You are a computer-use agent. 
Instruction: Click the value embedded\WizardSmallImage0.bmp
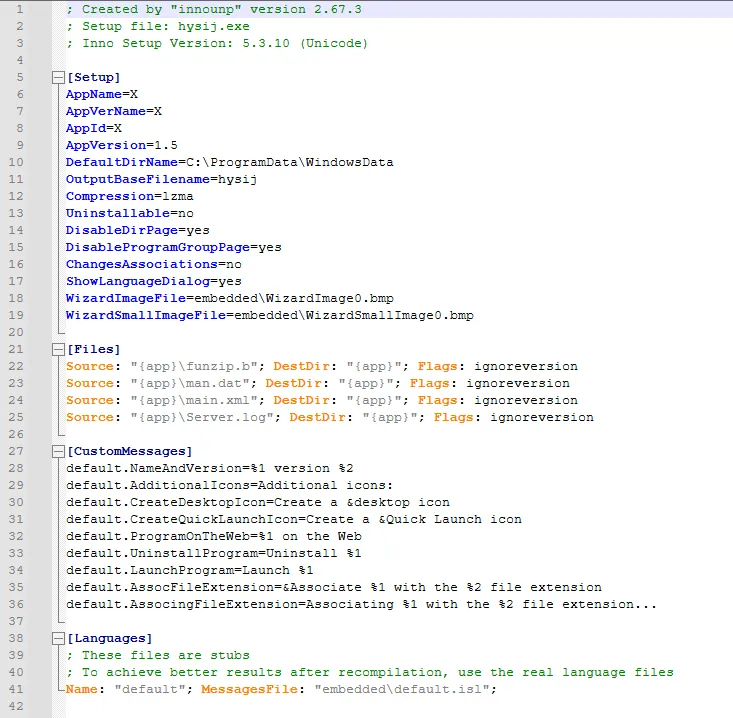[354, 316]
